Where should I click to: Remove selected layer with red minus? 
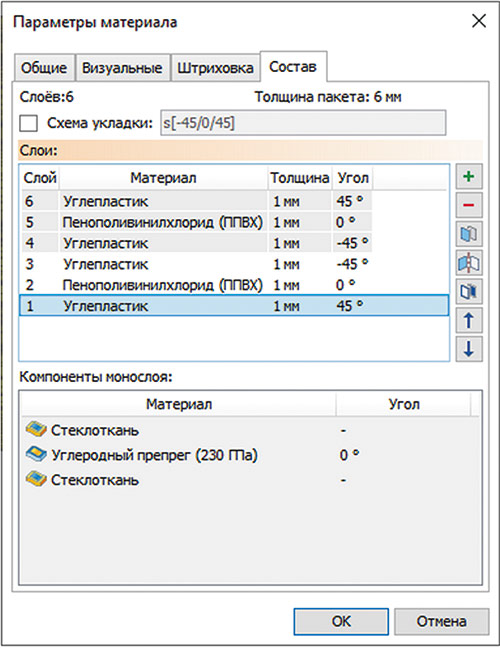coord(469,205)
